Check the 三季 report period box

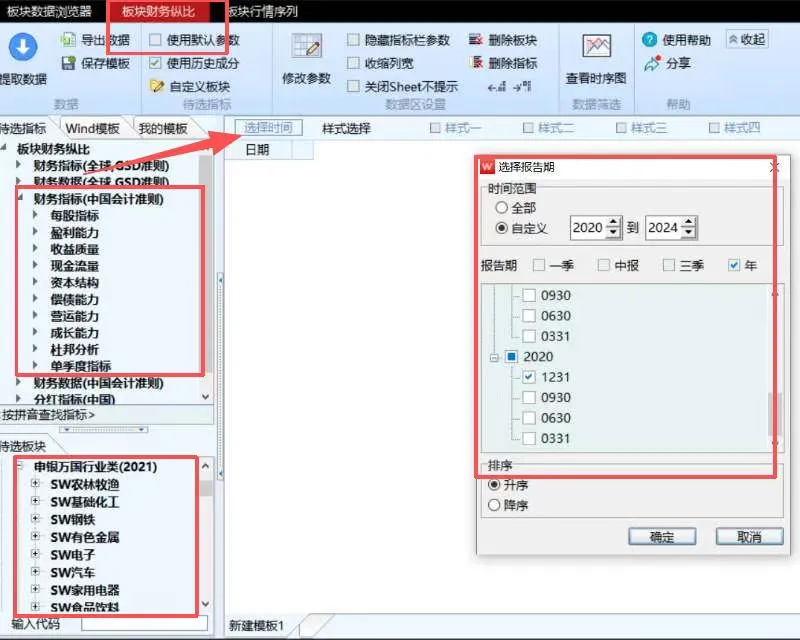point(668,265)
